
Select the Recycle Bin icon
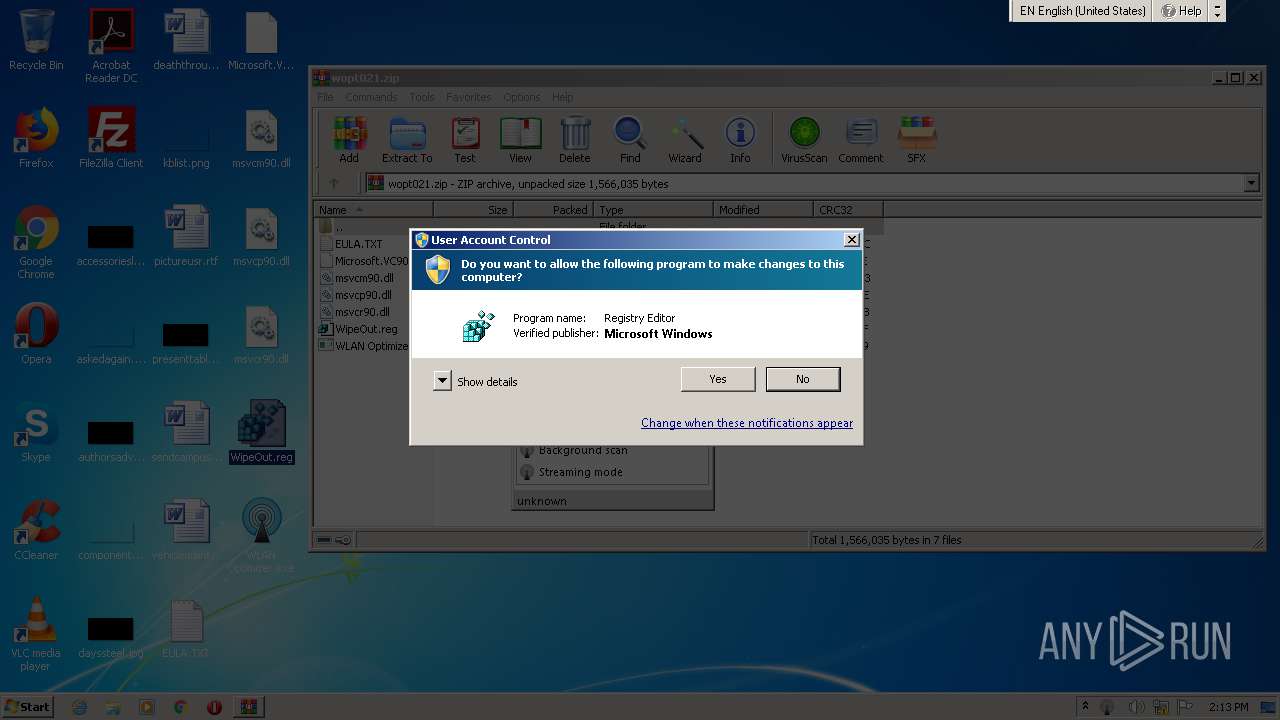[x=36, y=40]
